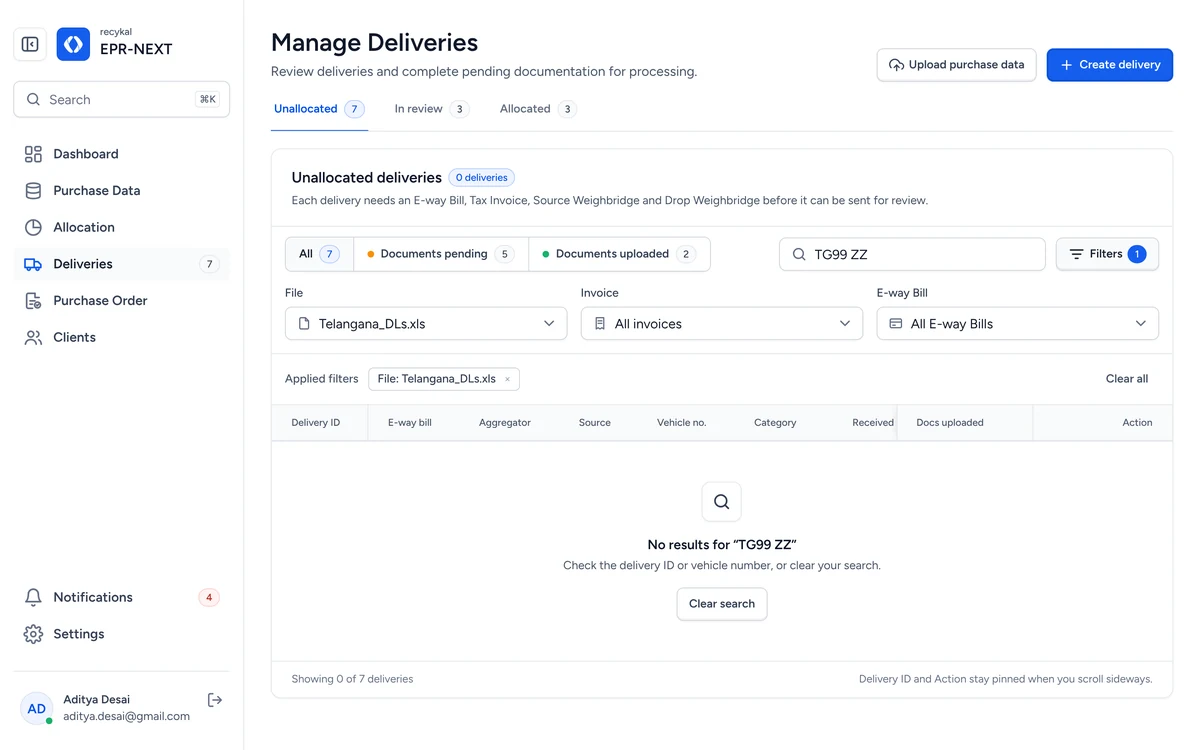The image size is (1200, 750).
Task: Open Settings from the sidebar
Action: coord(122,634)
